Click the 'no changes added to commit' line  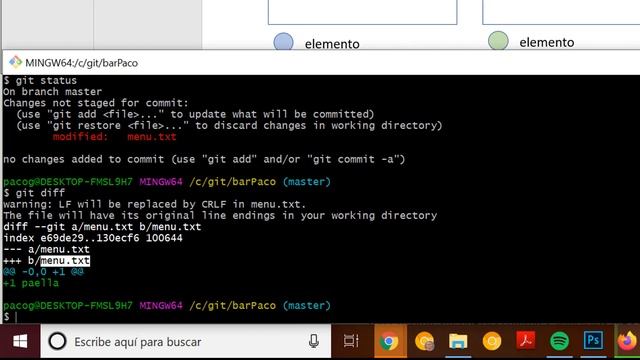[204, 159]
